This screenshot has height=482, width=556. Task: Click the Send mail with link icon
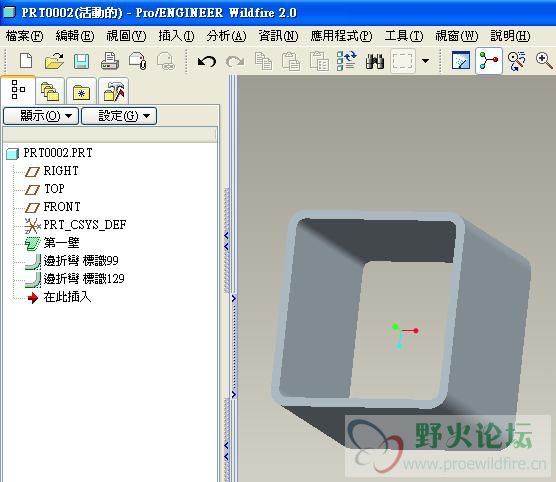[x=166, y=61]
